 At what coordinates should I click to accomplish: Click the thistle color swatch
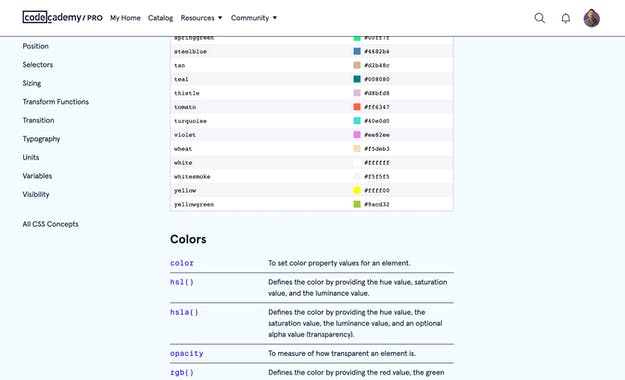357,93
